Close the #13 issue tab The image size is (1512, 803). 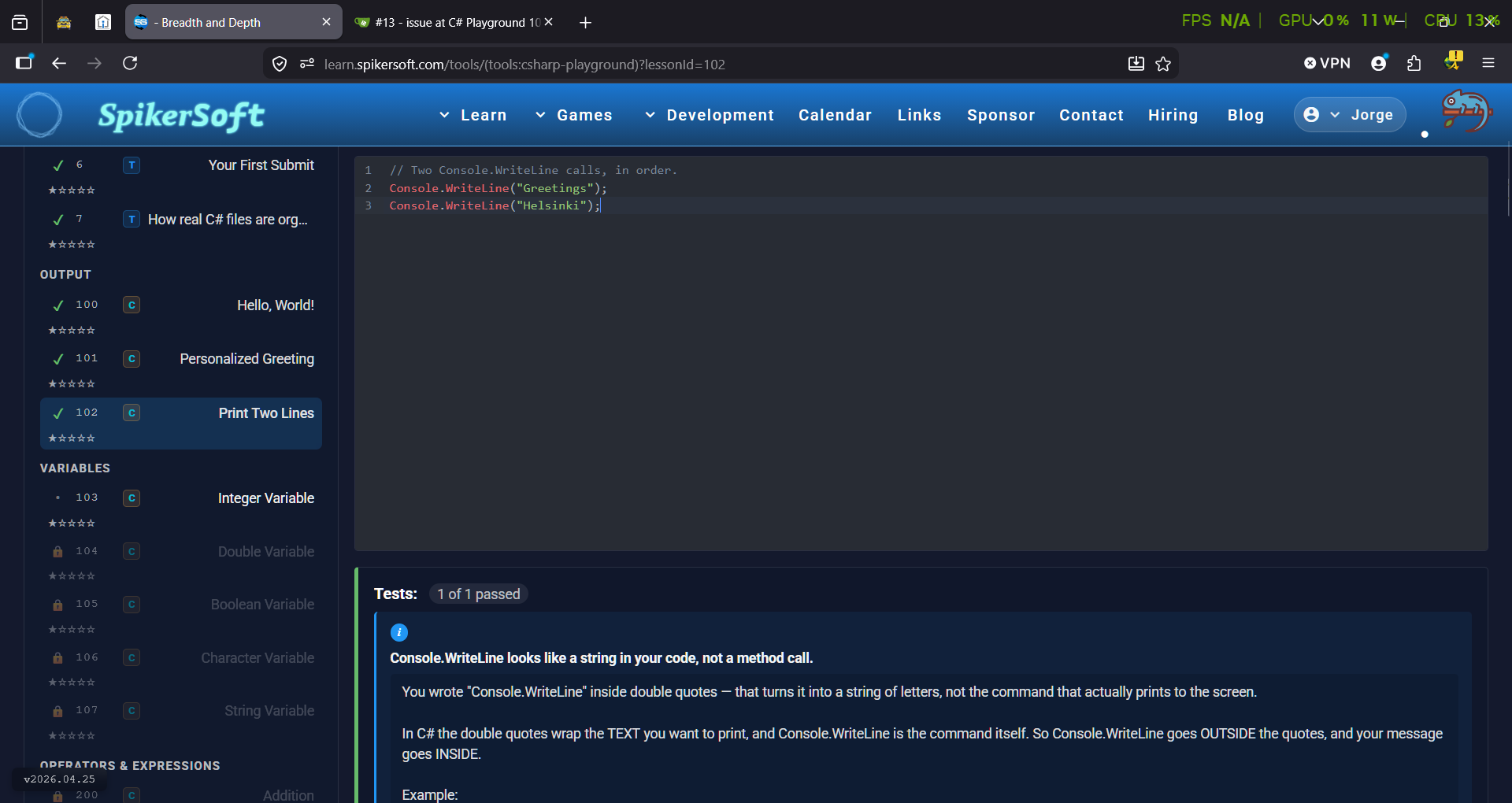[549, 22]
